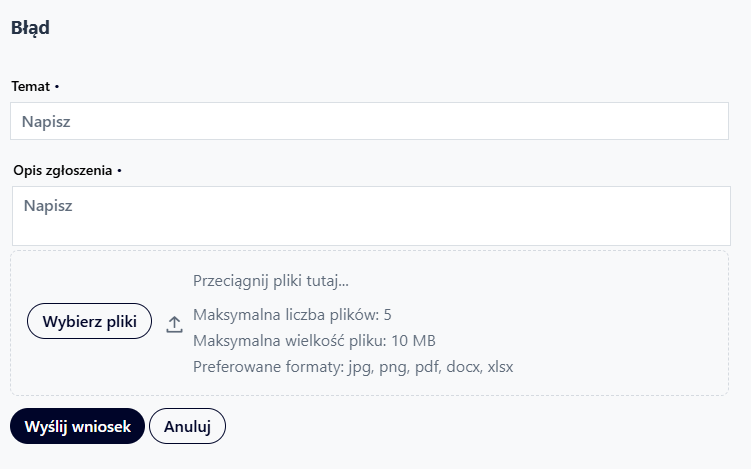Cancel the form with Anuluj
The image size is (751, 469).
(x=187, y=426)
